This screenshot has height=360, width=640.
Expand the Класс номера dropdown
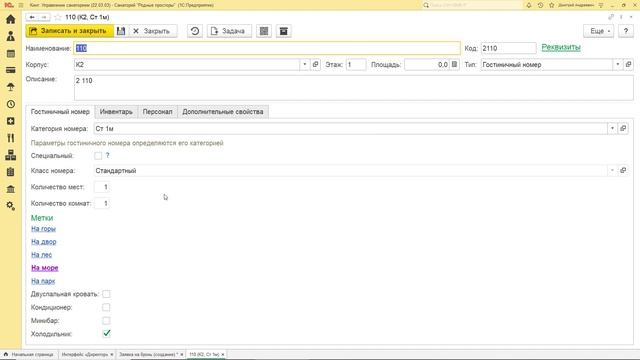[x=612, y=170]
